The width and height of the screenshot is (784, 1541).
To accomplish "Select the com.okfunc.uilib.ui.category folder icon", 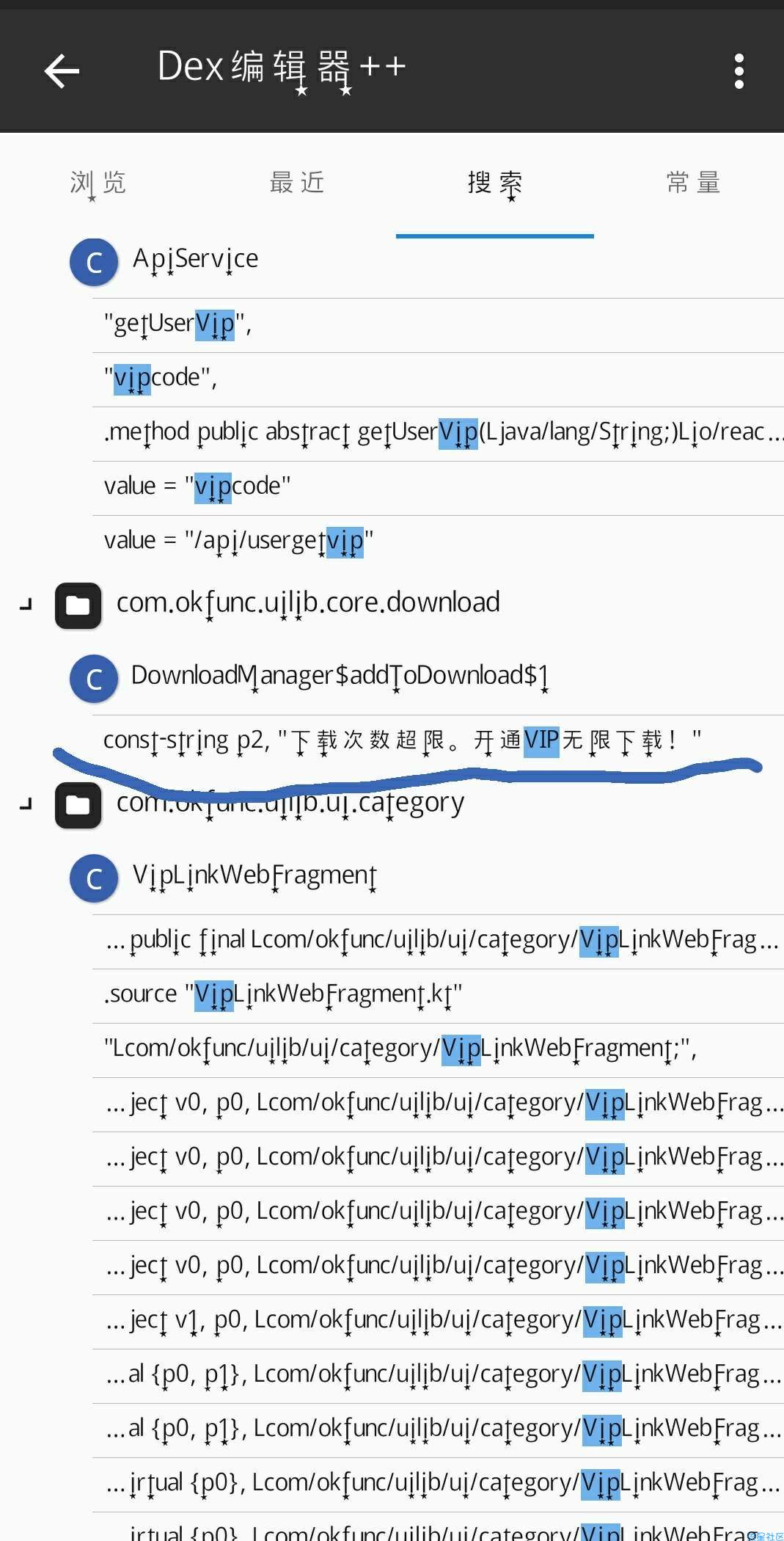I will click(x=78, y=805).
